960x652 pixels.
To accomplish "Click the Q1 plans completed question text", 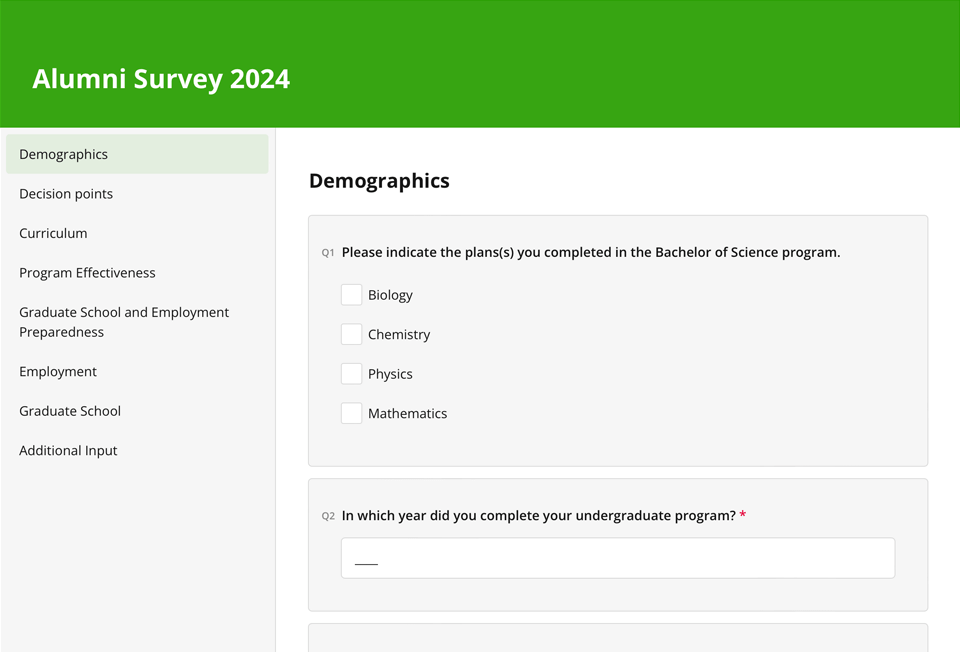I will click(x=590, y=252).
